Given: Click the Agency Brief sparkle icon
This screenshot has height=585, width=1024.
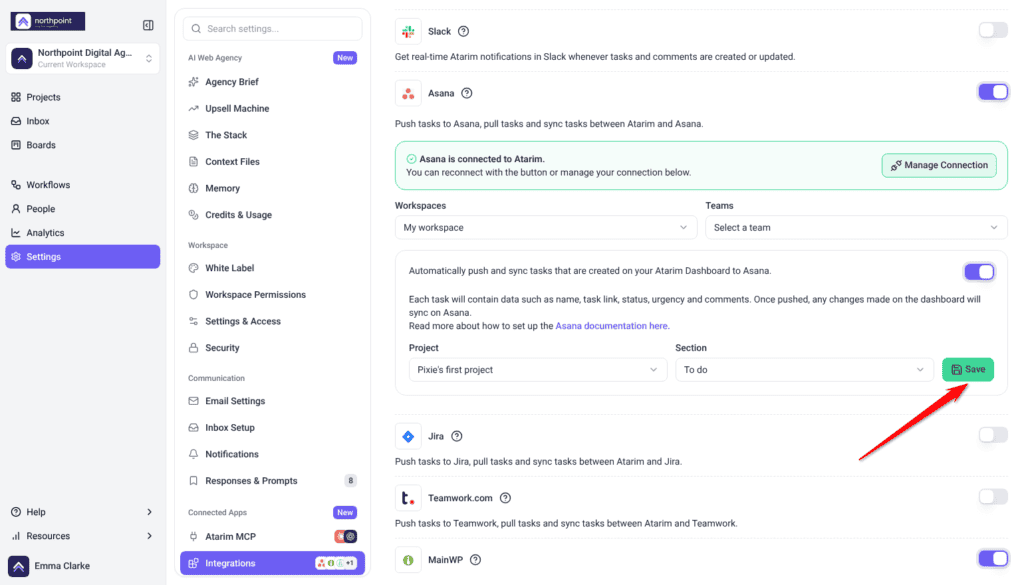Looking at the screenshot, I should click(193, 82).
